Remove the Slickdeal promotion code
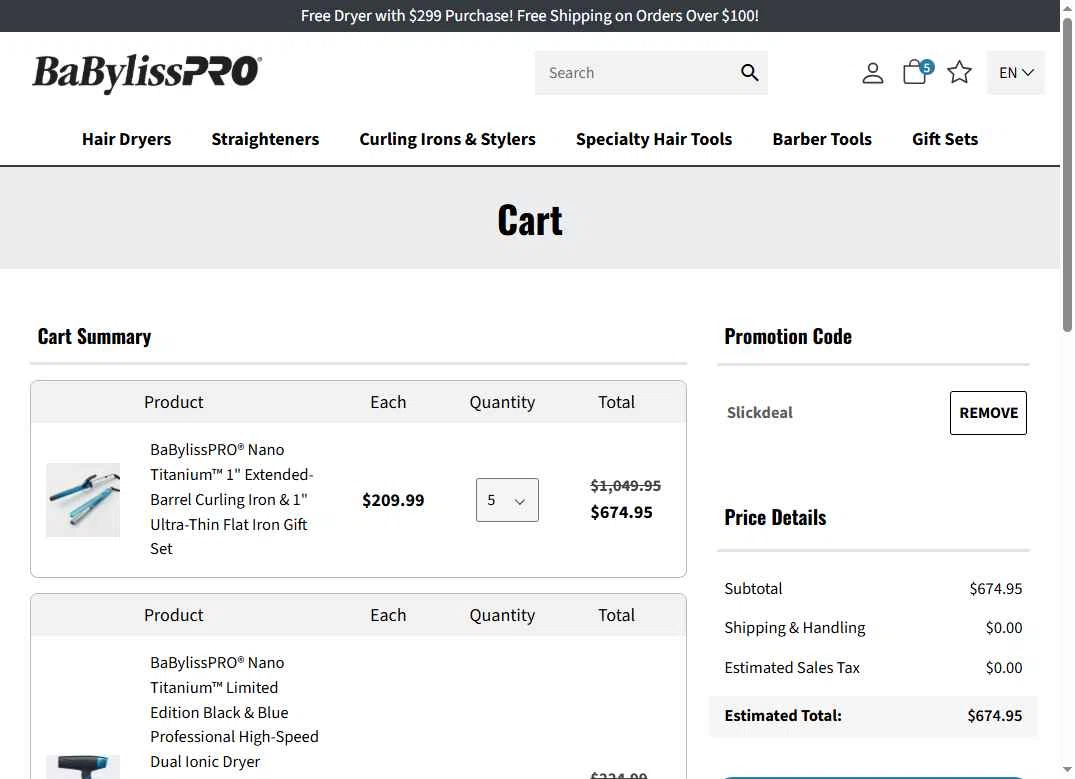1075x779 pixels. coord(988,413)
